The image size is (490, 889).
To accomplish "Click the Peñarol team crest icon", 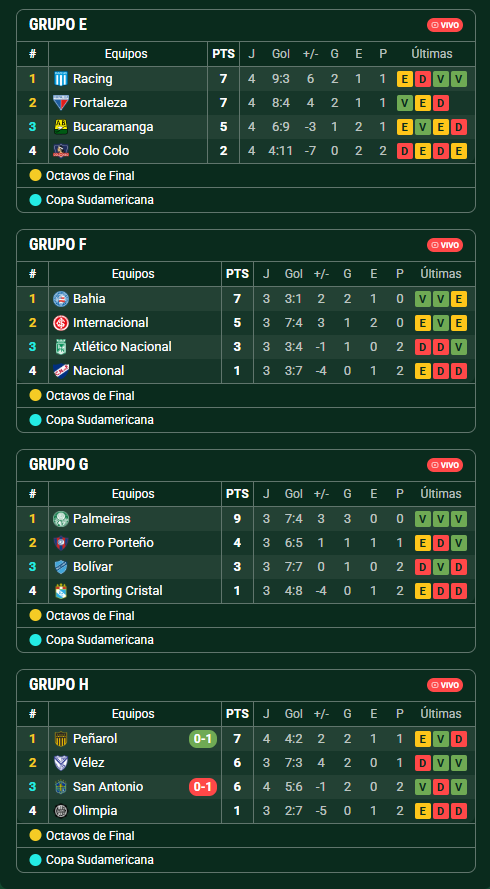I will pyautogui.click(x=61, y=739).
